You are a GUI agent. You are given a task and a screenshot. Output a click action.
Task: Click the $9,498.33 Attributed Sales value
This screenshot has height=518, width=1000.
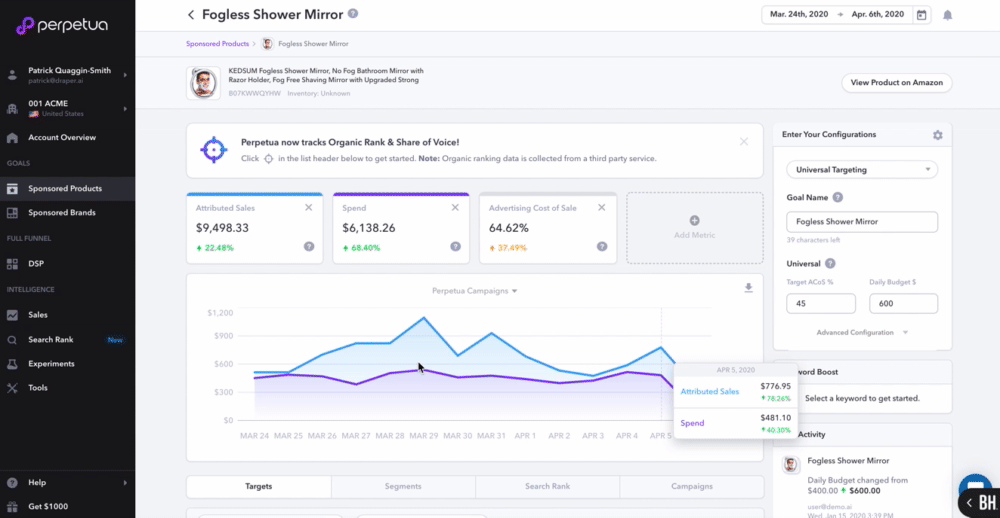(x=223, y=228)
